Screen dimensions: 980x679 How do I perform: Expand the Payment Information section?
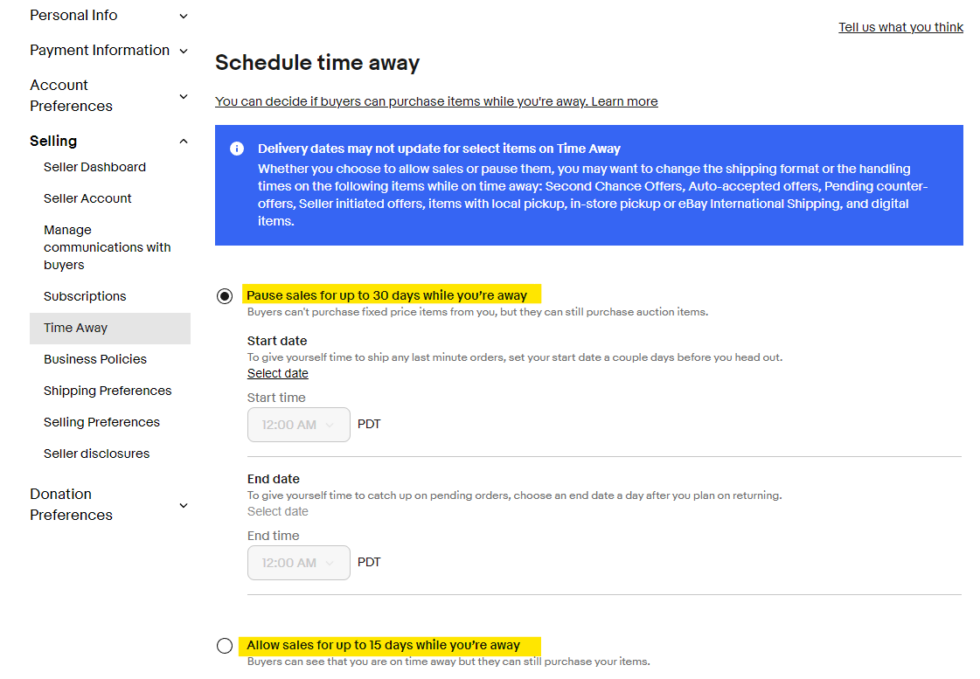point(183,50)
